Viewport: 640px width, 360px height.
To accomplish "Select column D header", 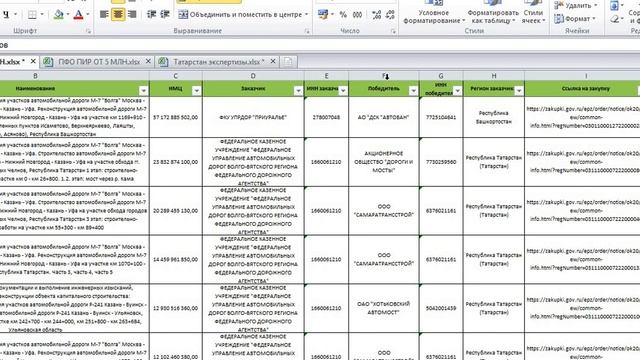I will [253, 76].
